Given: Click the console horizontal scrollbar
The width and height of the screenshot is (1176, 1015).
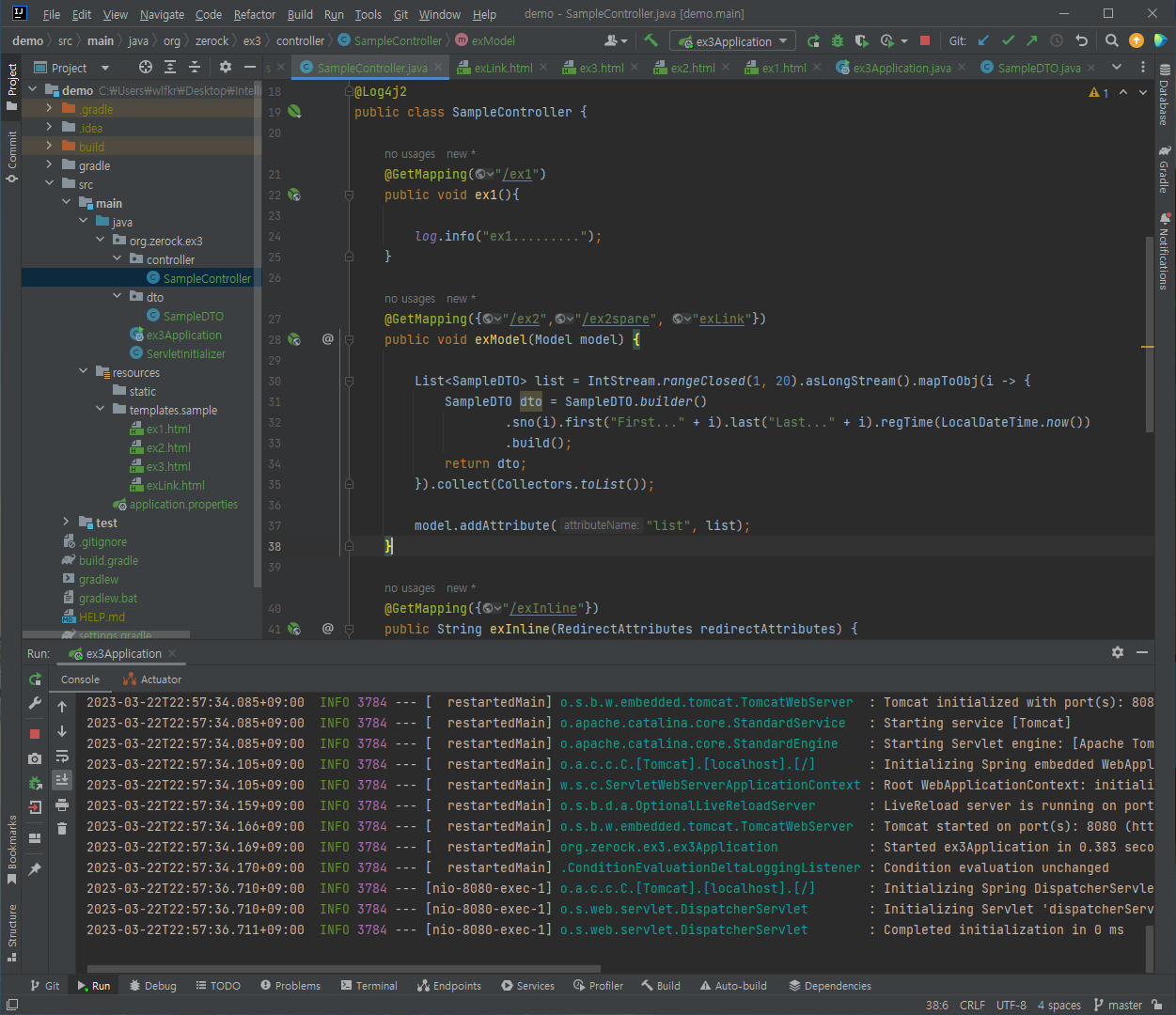Looking at the screenshot, I should coord(344,968).
